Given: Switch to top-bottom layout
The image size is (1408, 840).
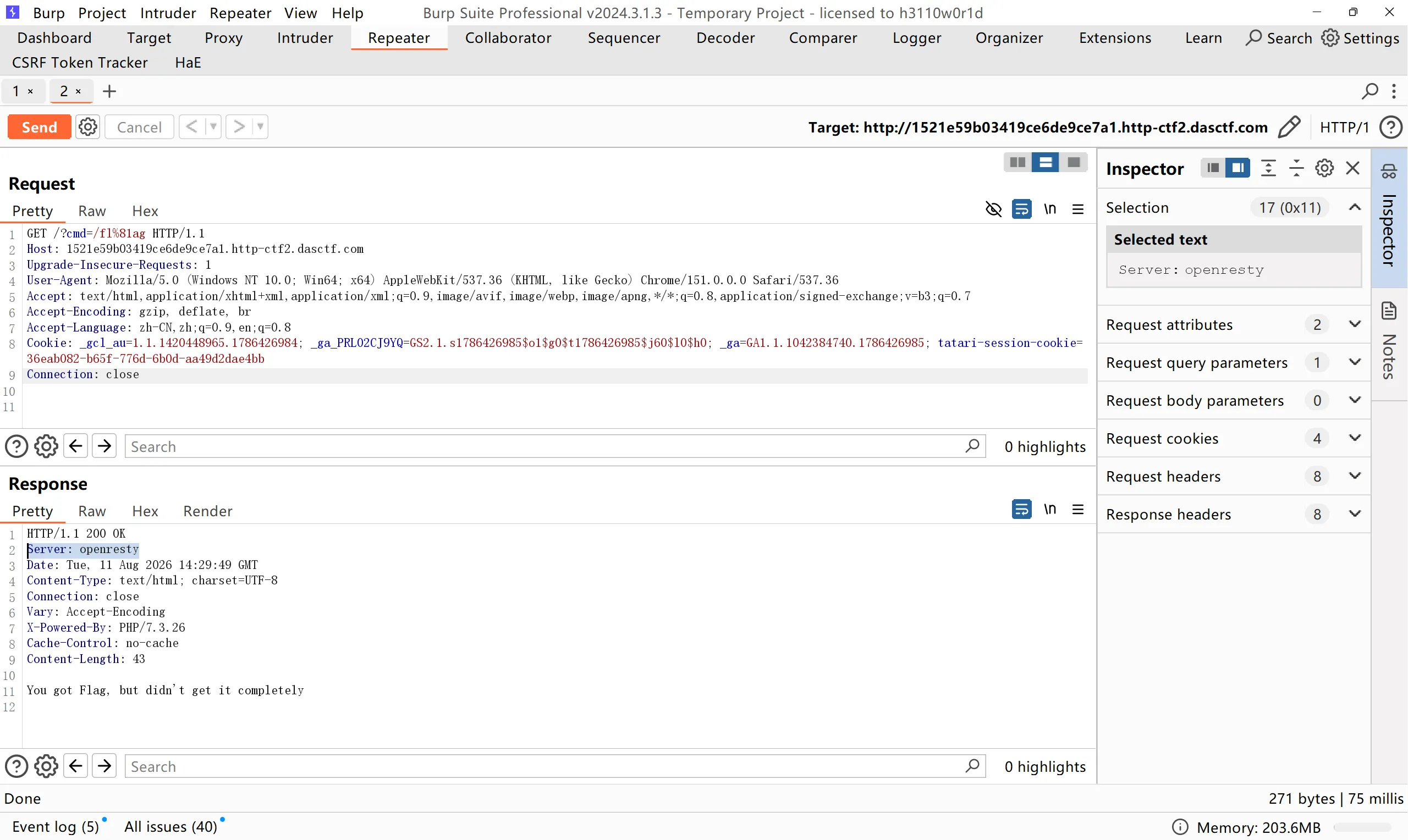Looking at the screenshot, I should click(x=1046, y=163).
